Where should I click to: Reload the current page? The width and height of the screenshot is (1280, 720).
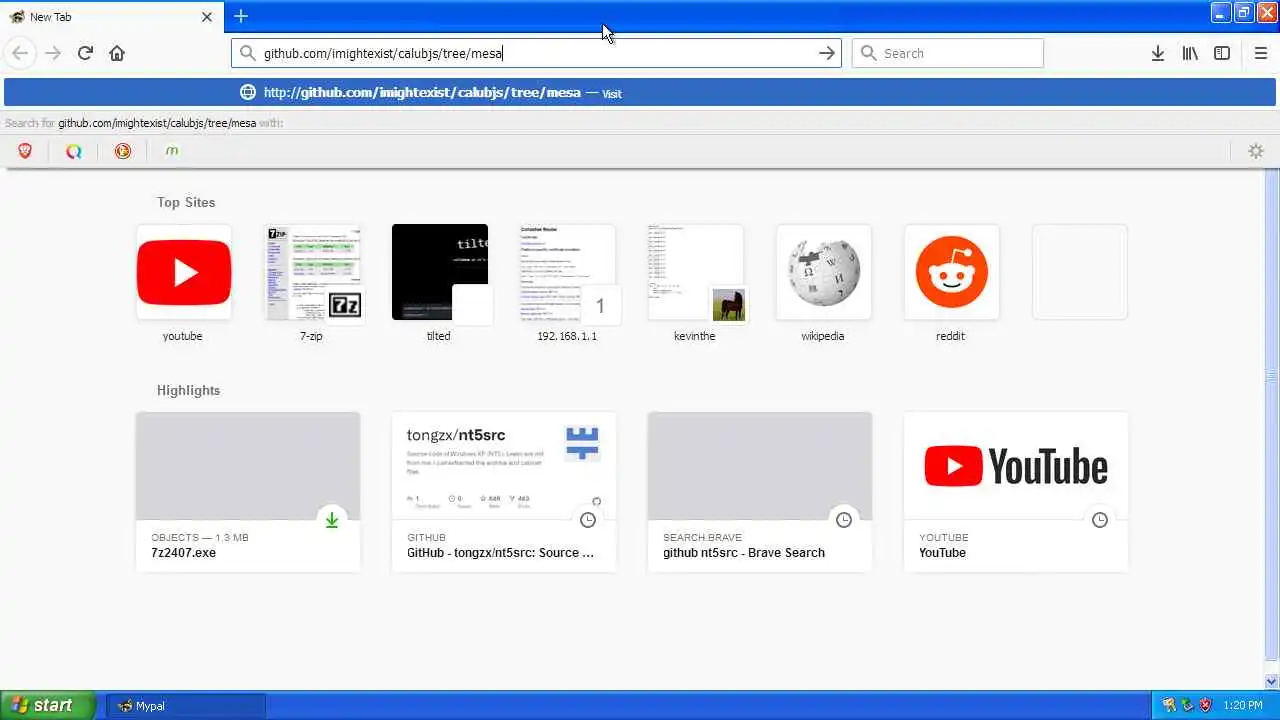coord(85,53)
